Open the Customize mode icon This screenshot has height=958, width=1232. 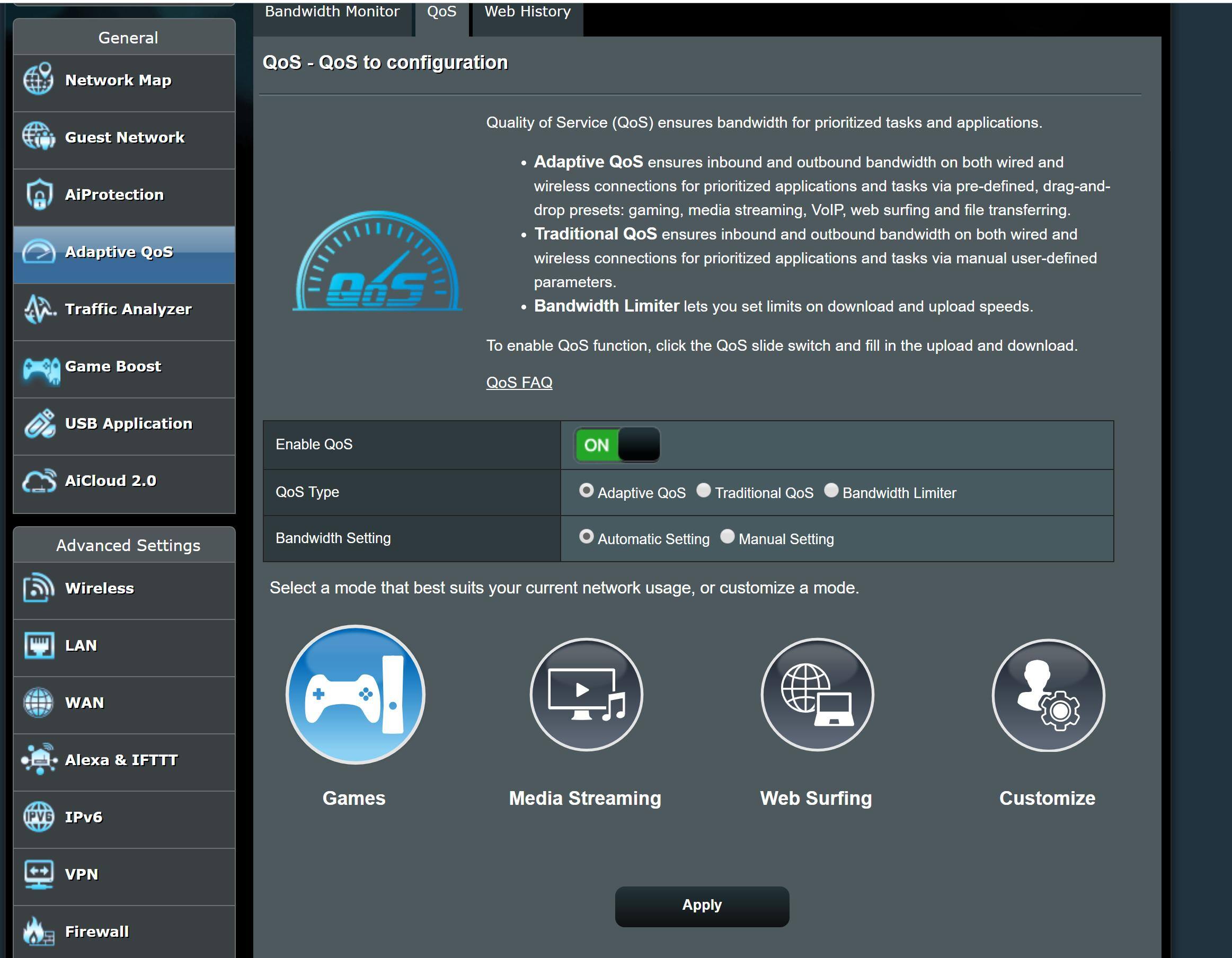click(x=1048, y=694)
